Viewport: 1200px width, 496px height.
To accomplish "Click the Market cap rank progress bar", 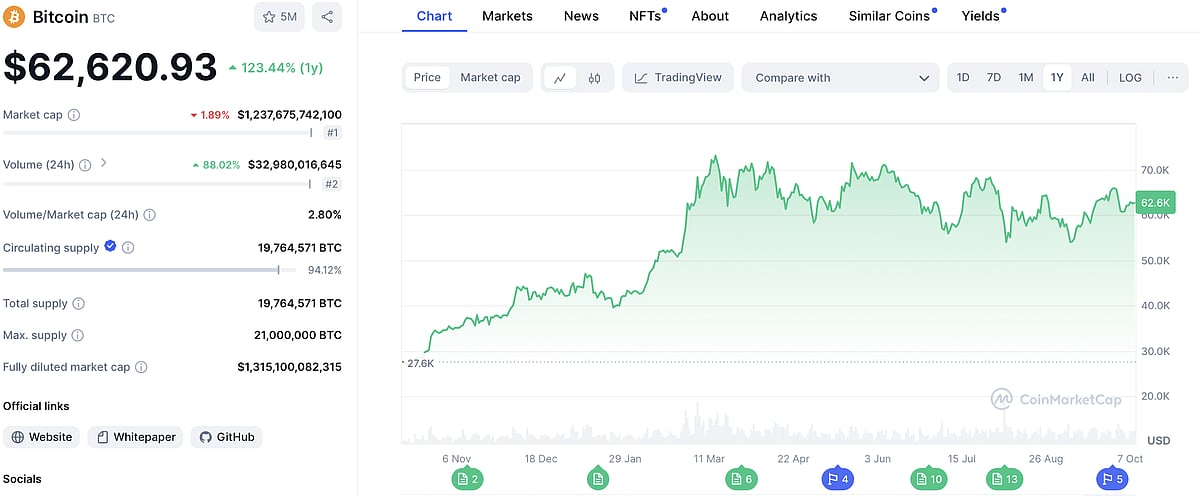I will [158, 133].
